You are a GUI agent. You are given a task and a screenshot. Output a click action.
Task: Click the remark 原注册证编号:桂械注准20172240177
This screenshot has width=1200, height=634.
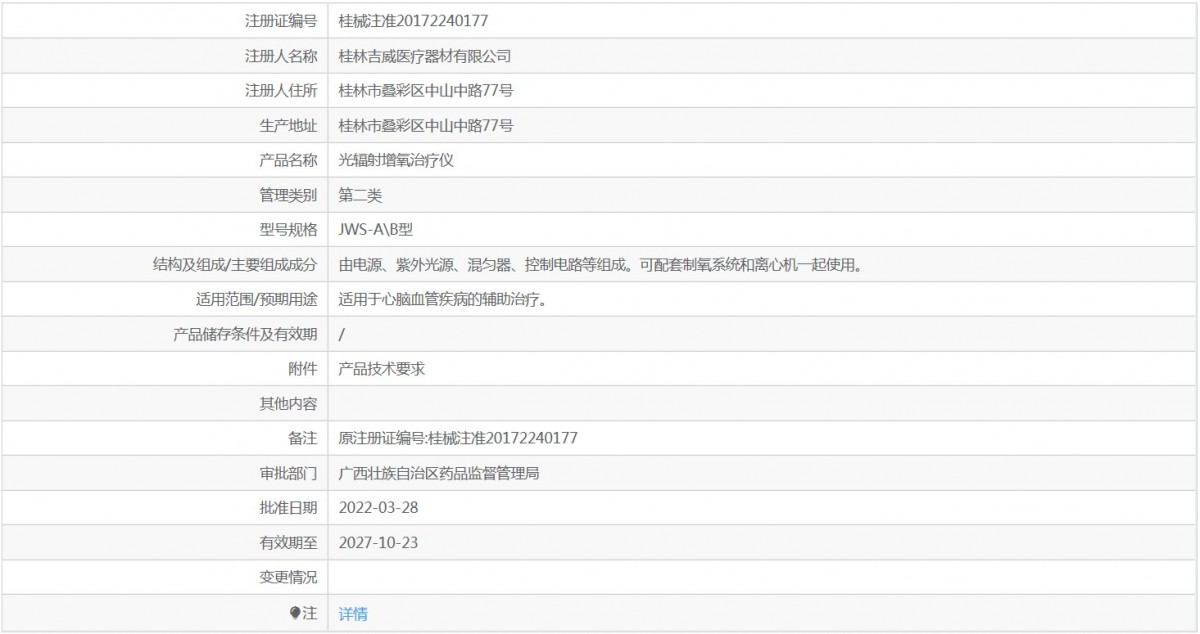point(458,438)
